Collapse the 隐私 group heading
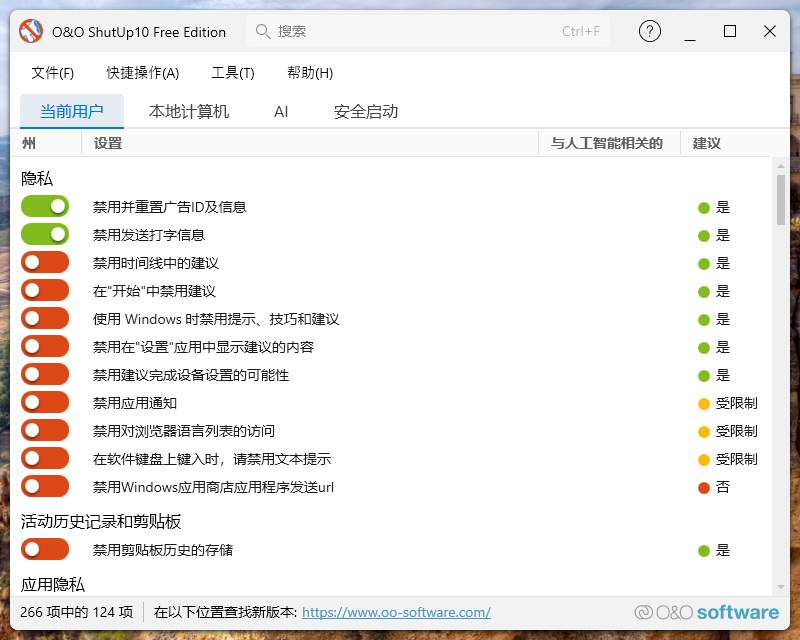The height and width of the screenshot is (640, 800). [x=37, y=179]
